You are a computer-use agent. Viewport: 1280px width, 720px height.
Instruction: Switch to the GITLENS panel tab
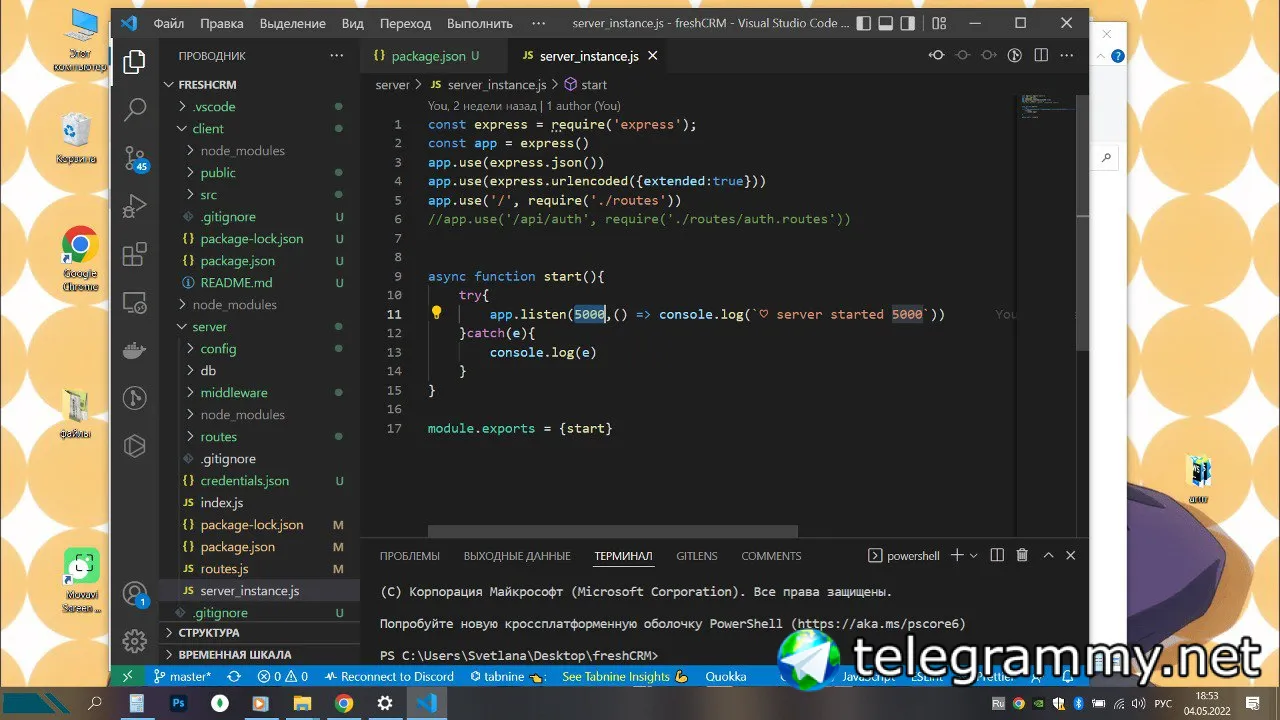(x=697, y=556)
